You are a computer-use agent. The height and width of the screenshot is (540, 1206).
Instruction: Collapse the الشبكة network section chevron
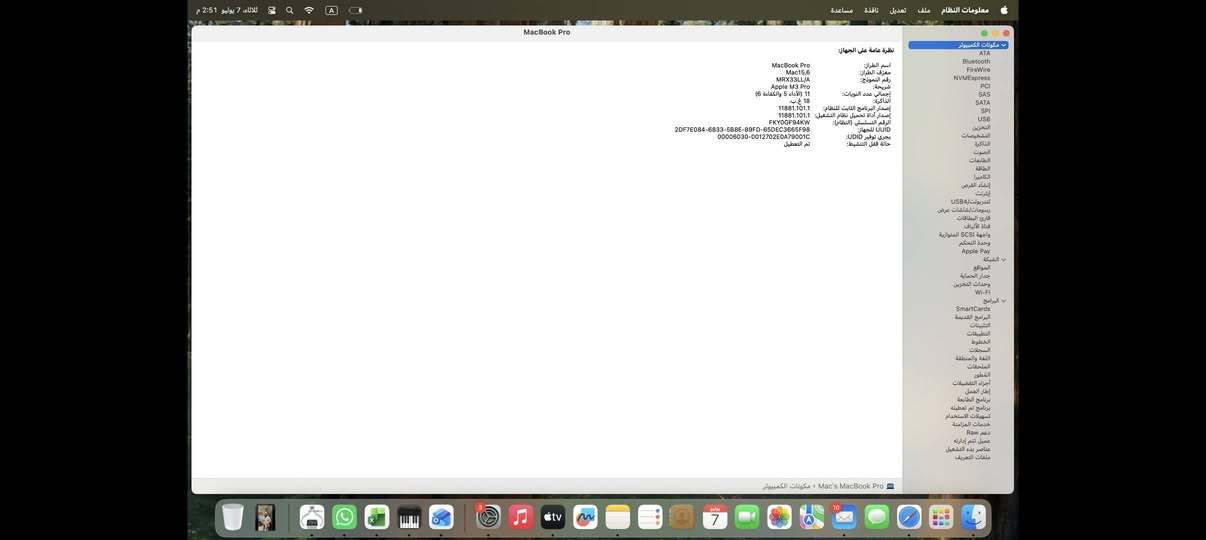click(1004, 260)
